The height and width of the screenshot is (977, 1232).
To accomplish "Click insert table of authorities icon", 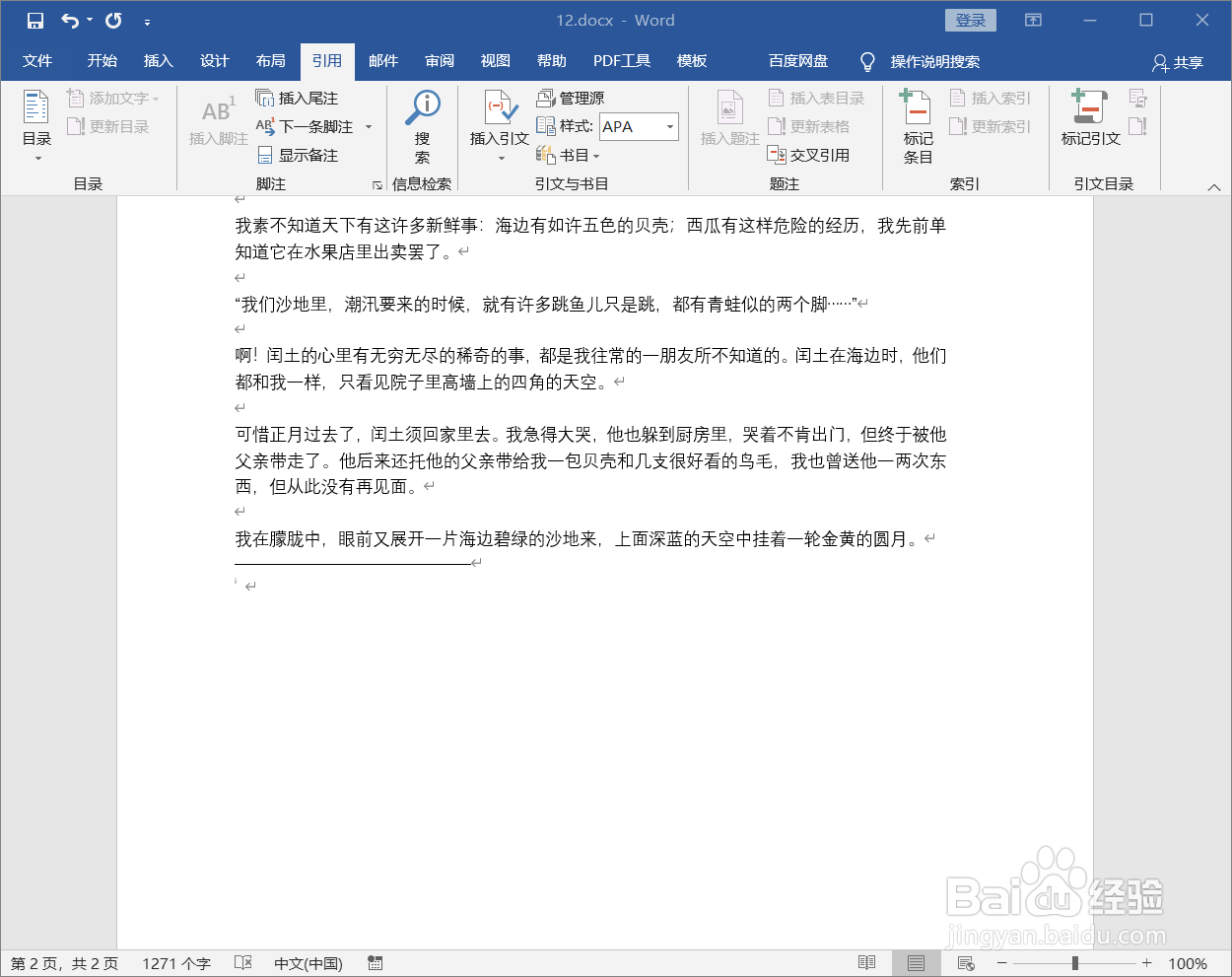I will pyautogui.click(x=1138, y=99).
